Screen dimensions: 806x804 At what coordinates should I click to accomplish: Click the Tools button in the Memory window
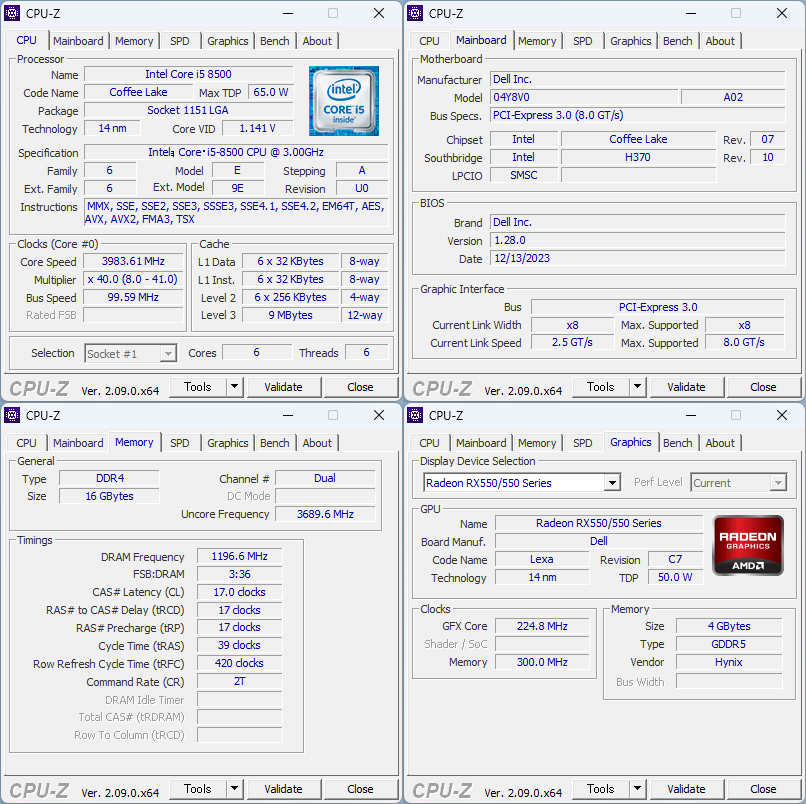(x=198, y=789)
